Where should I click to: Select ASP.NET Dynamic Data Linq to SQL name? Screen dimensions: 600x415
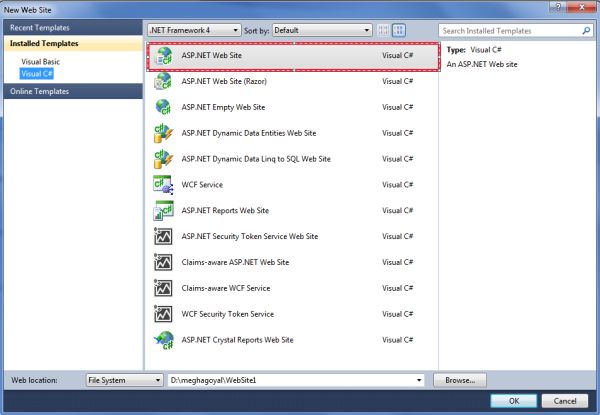point(256,159)
